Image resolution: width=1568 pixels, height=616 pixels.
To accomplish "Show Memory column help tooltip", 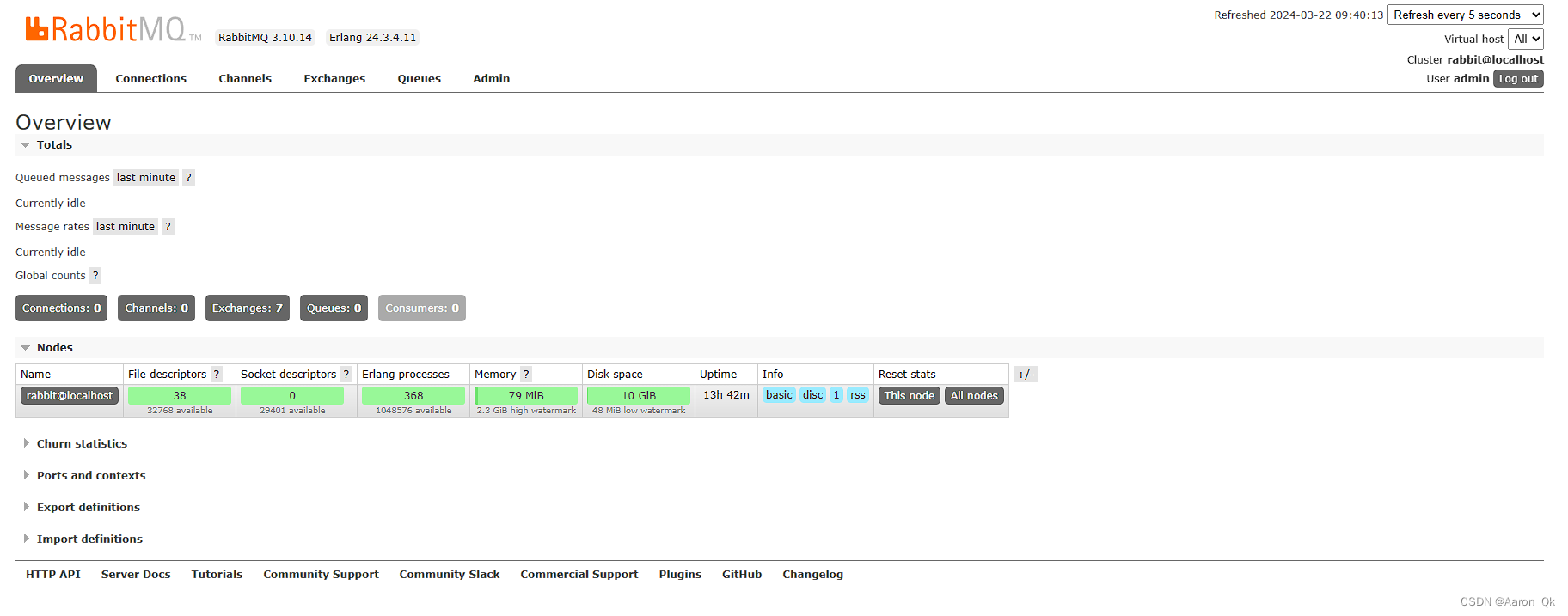I will tap(526, 375).
